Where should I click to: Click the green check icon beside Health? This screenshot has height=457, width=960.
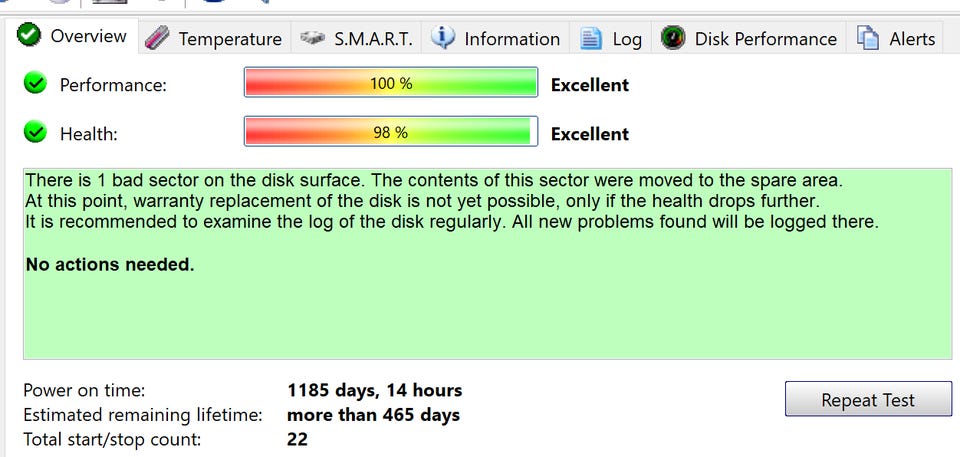36,133
